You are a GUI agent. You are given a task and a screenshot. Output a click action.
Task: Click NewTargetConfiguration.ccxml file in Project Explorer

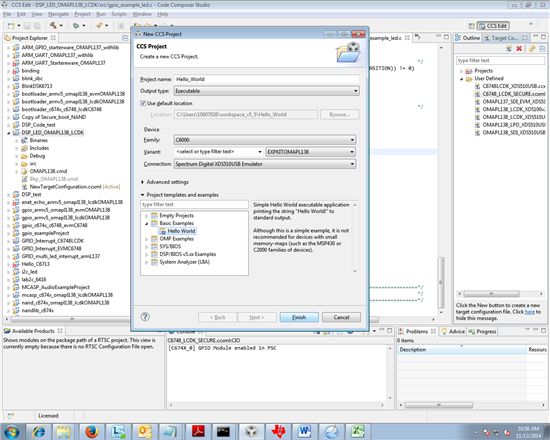point(65,187)
